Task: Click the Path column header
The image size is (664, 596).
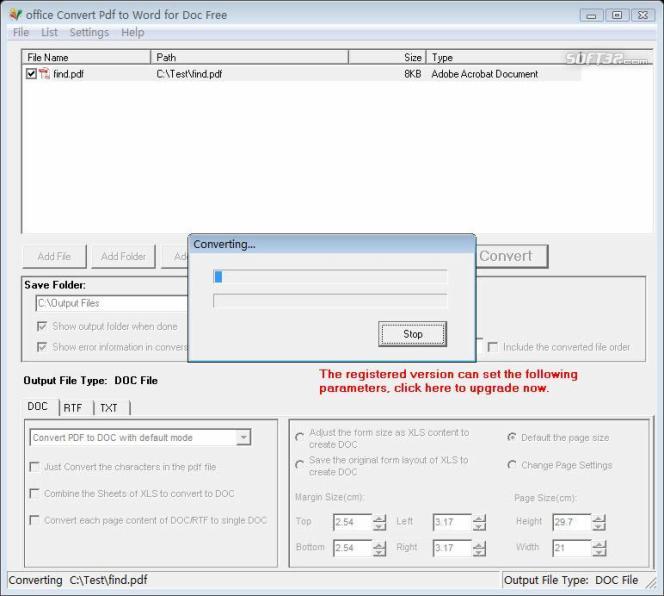Action: pos(249,57)
